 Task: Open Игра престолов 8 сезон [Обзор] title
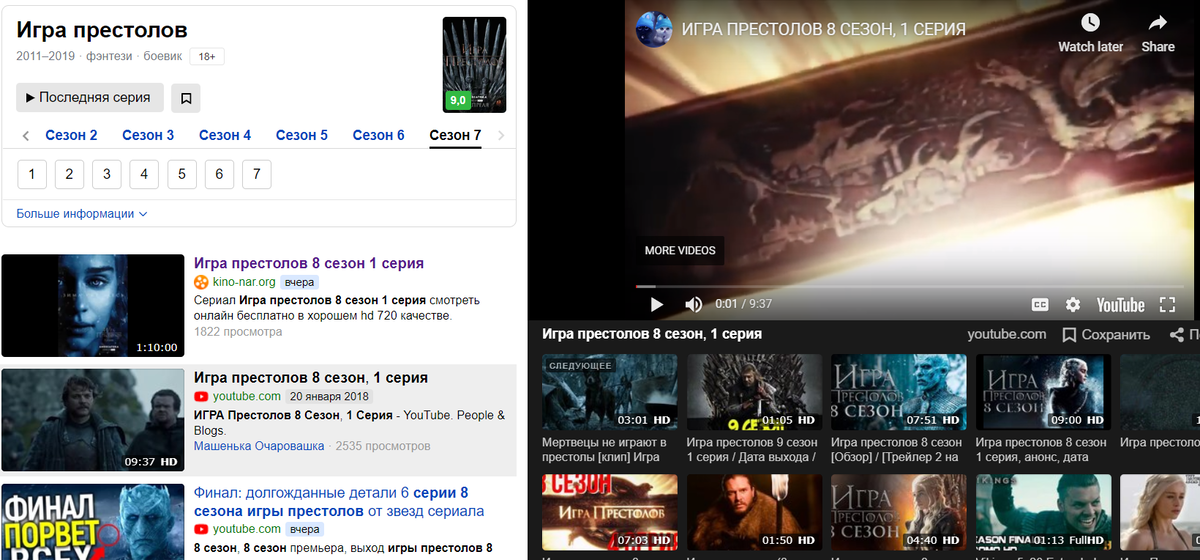(x=897, y=449)
